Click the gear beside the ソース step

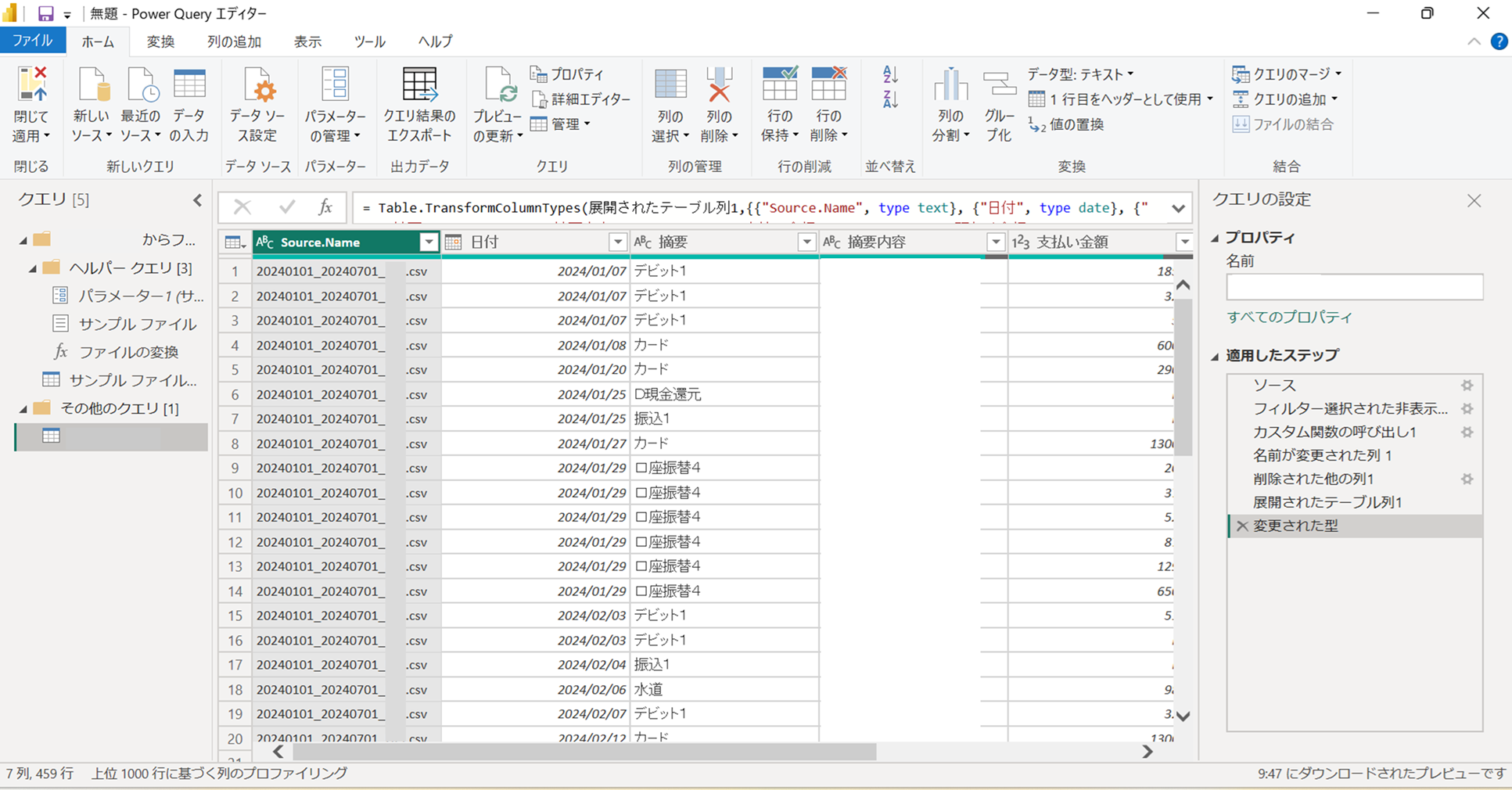(1467, 385)
